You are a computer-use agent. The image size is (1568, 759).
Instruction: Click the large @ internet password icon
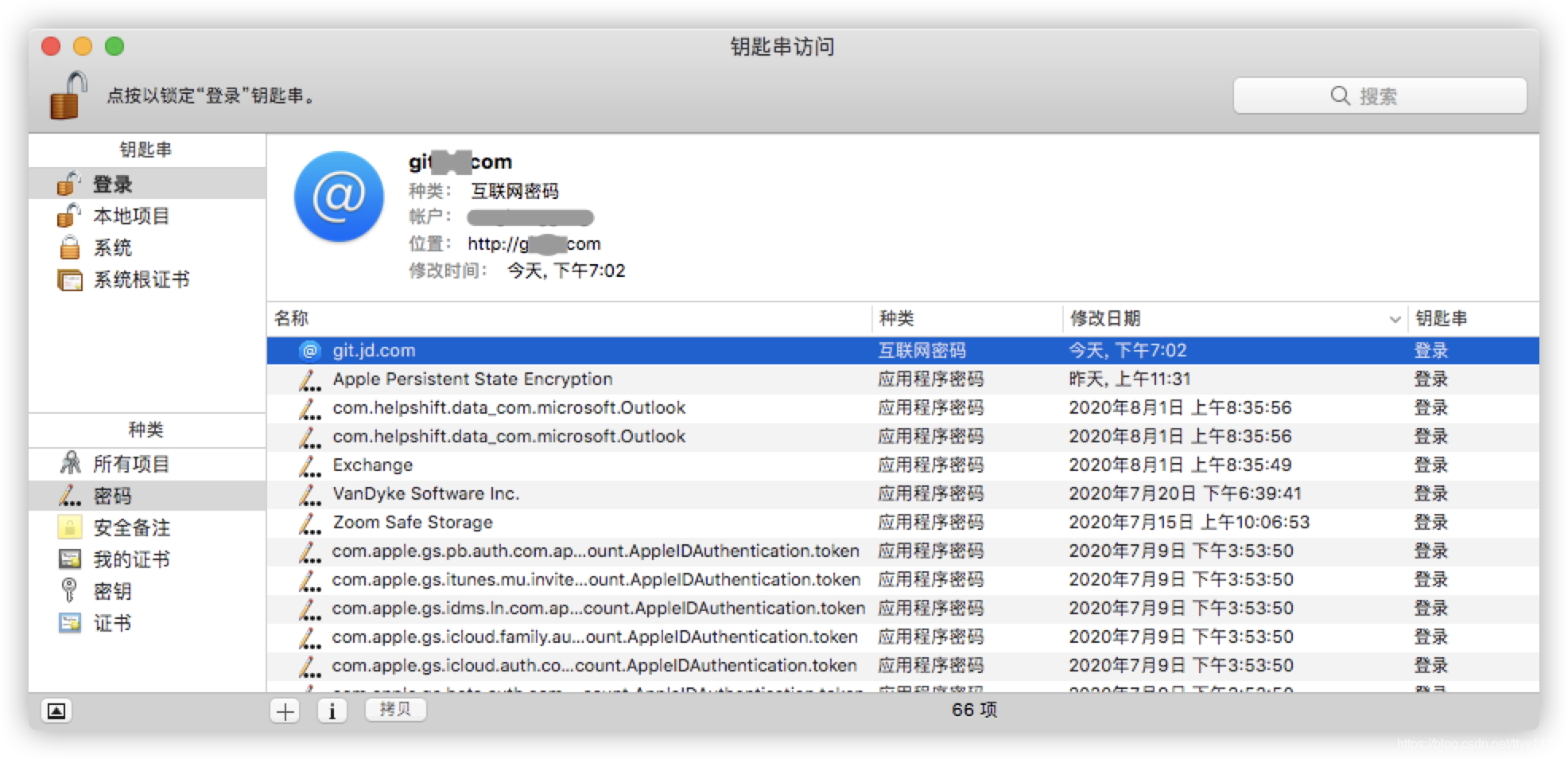pos(340,197)
